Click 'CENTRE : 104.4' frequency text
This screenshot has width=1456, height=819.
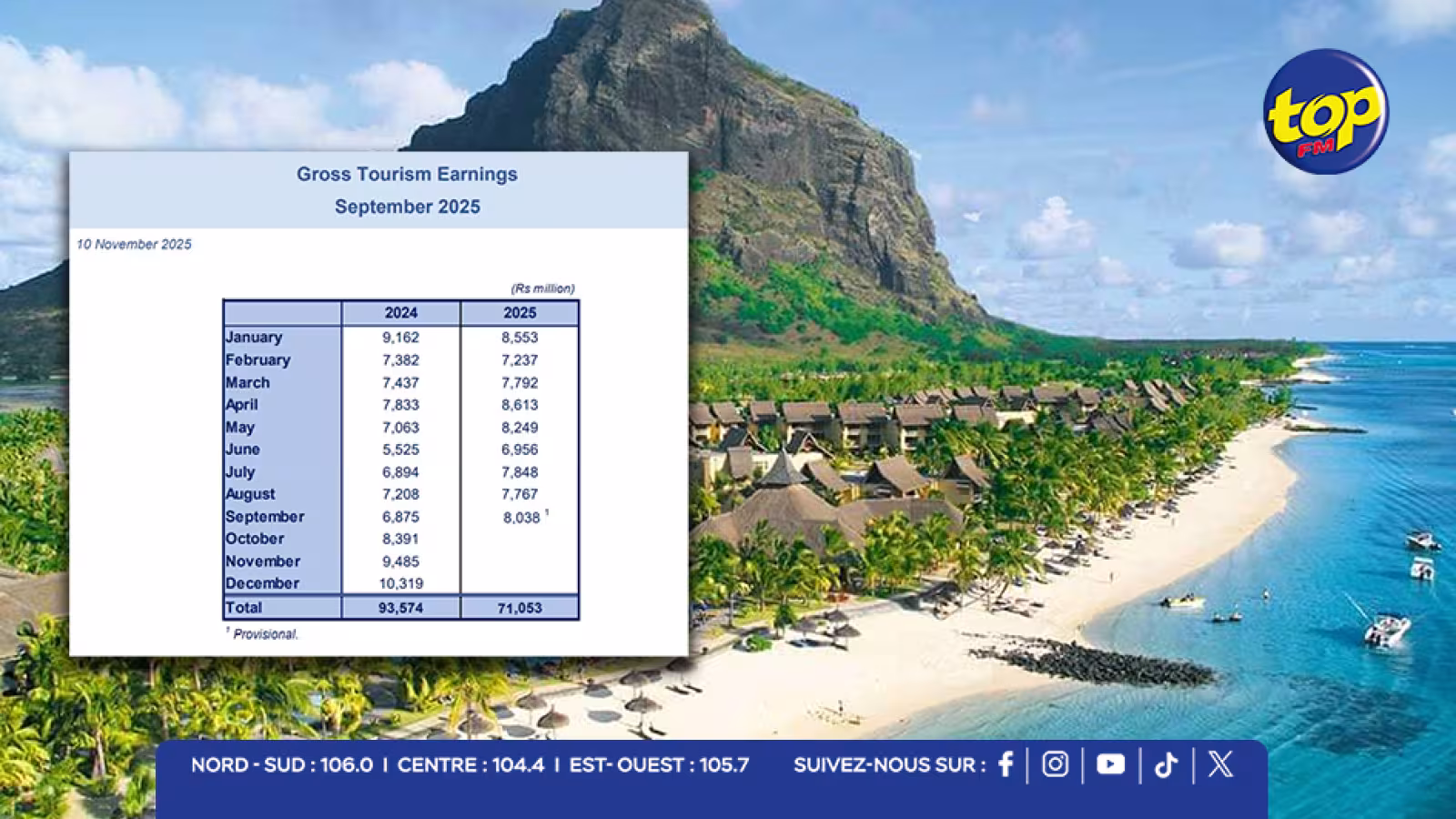tap(470, 764)
